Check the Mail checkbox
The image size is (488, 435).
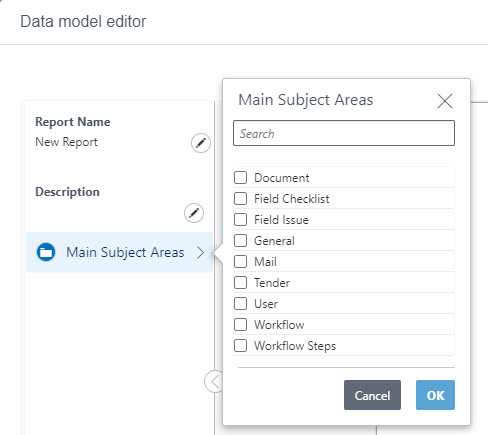tap(240, 262)
